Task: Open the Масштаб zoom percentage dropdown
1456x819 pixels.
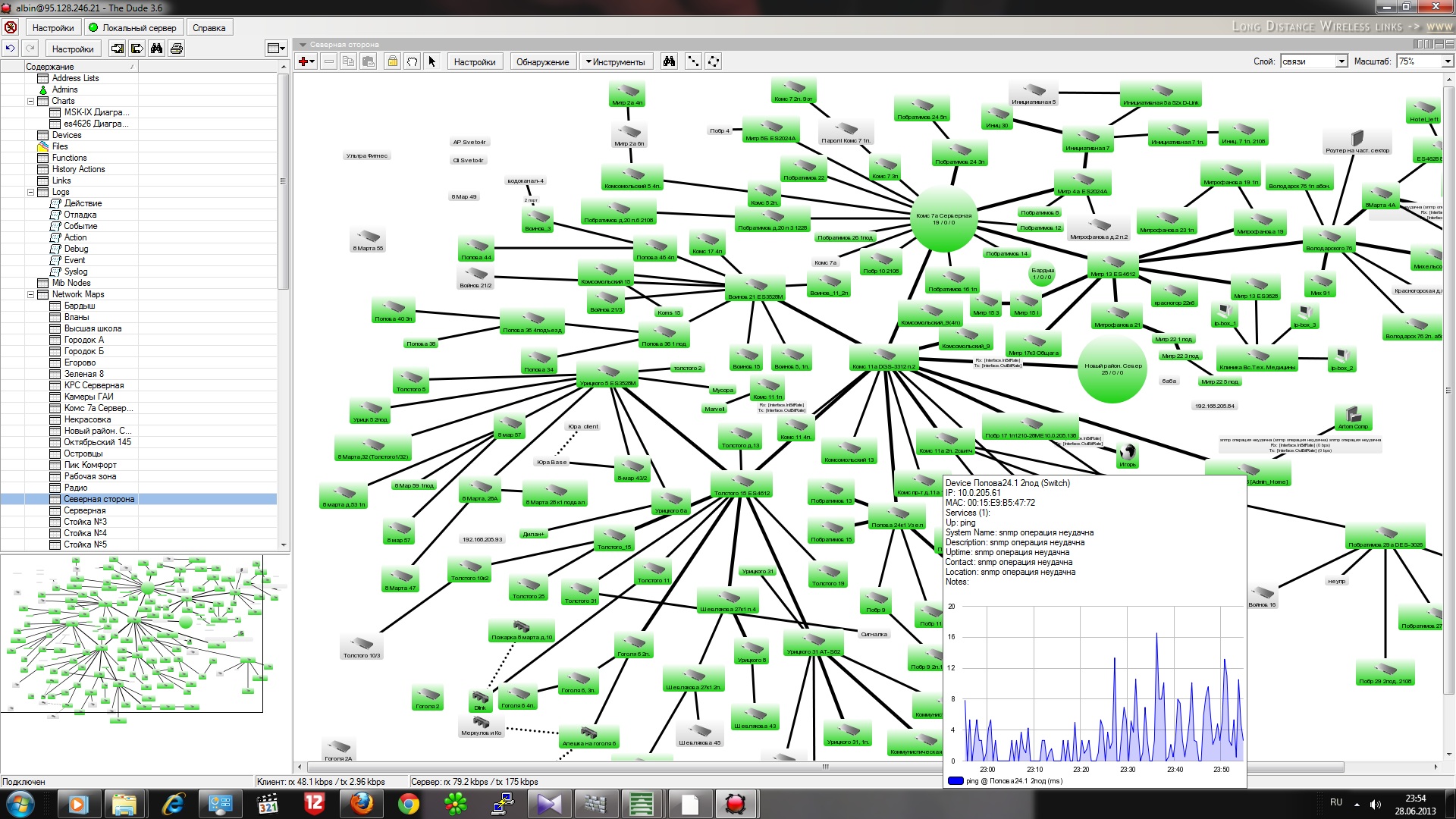Action: coord(1447,61)
